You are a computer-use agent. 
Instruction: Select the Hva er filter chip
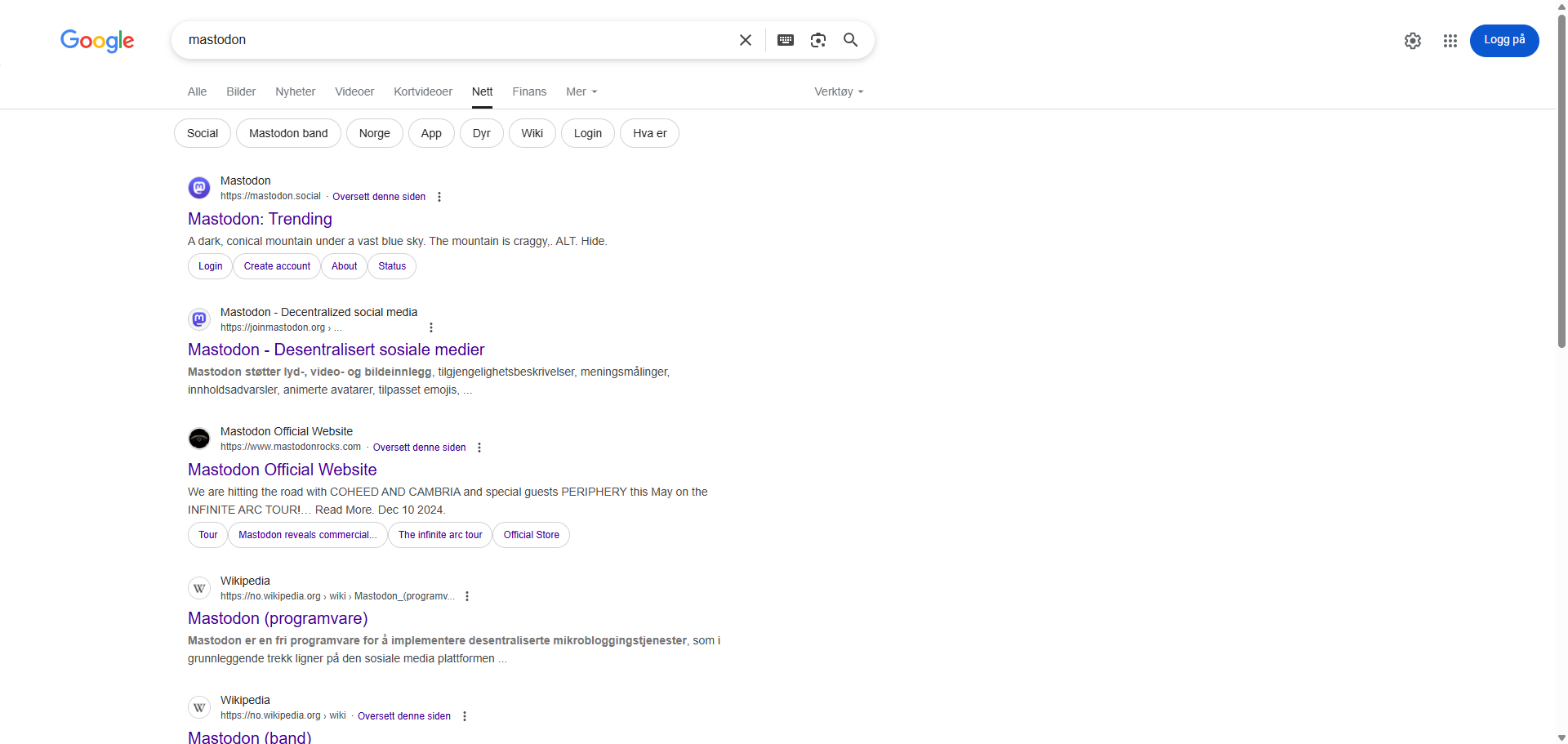(x=650, y=133)
